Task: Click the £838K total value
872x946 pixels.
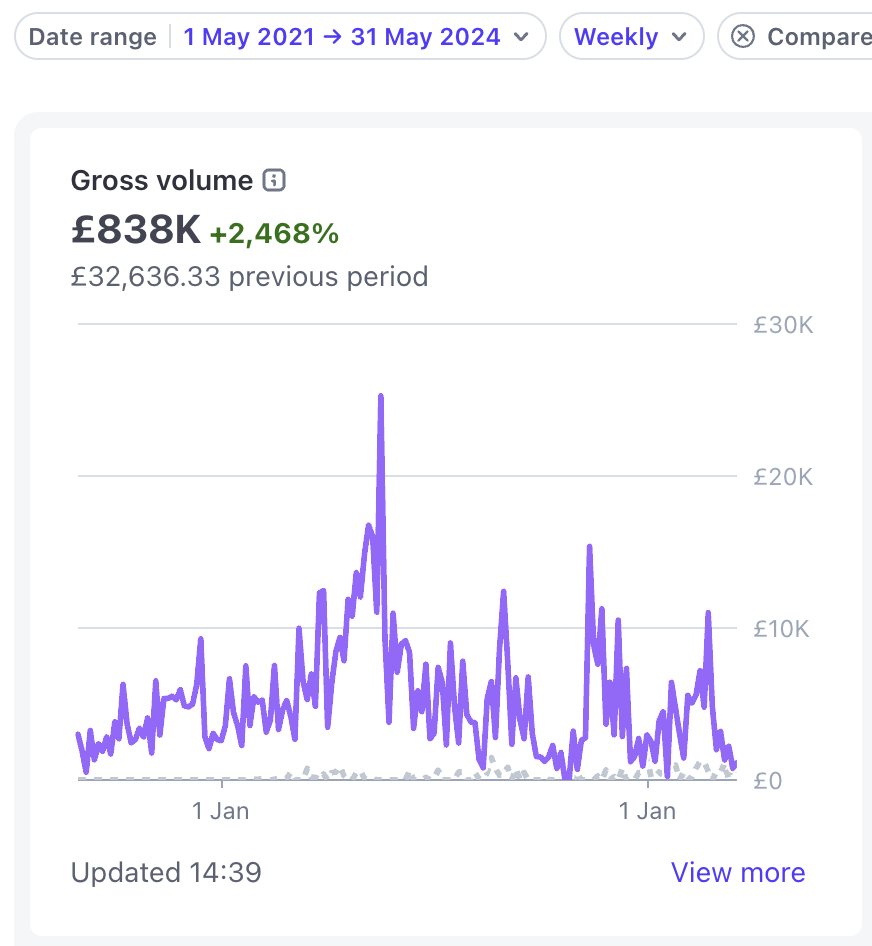Action: 136,230
